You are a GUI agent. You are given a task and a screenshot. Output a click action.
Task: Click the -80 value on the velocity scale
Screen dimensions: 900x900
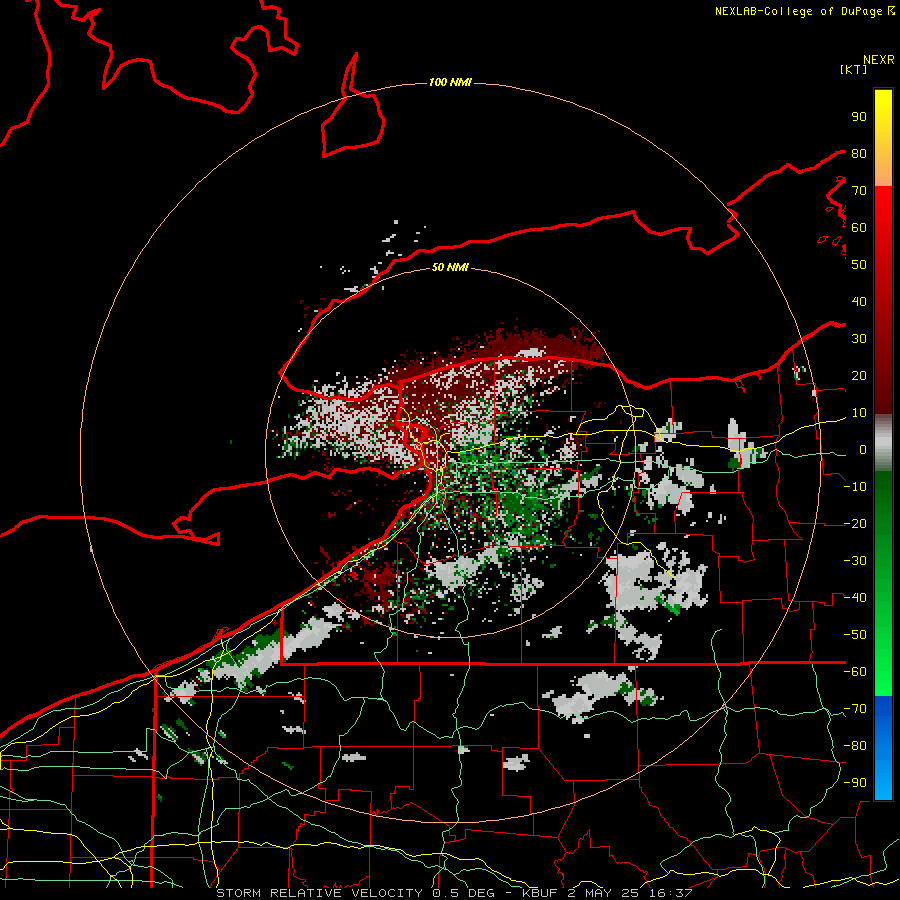tap(855, 746)
